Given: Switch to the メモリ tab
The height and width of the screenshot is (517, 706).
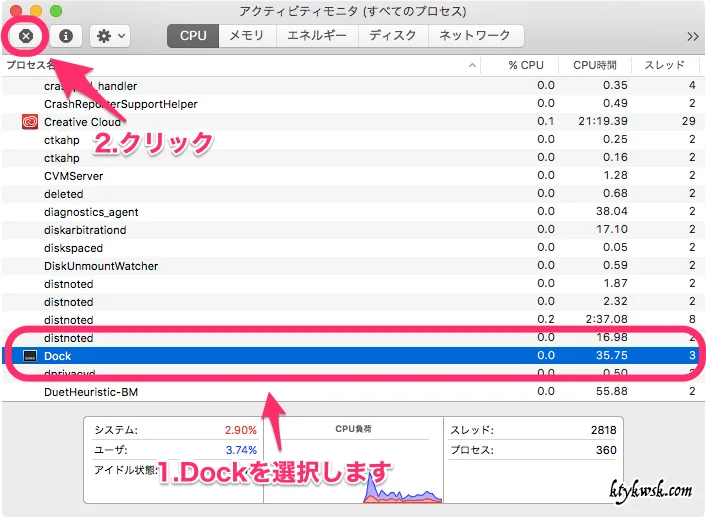Looking at the screenshot, I should click(247, 36).
